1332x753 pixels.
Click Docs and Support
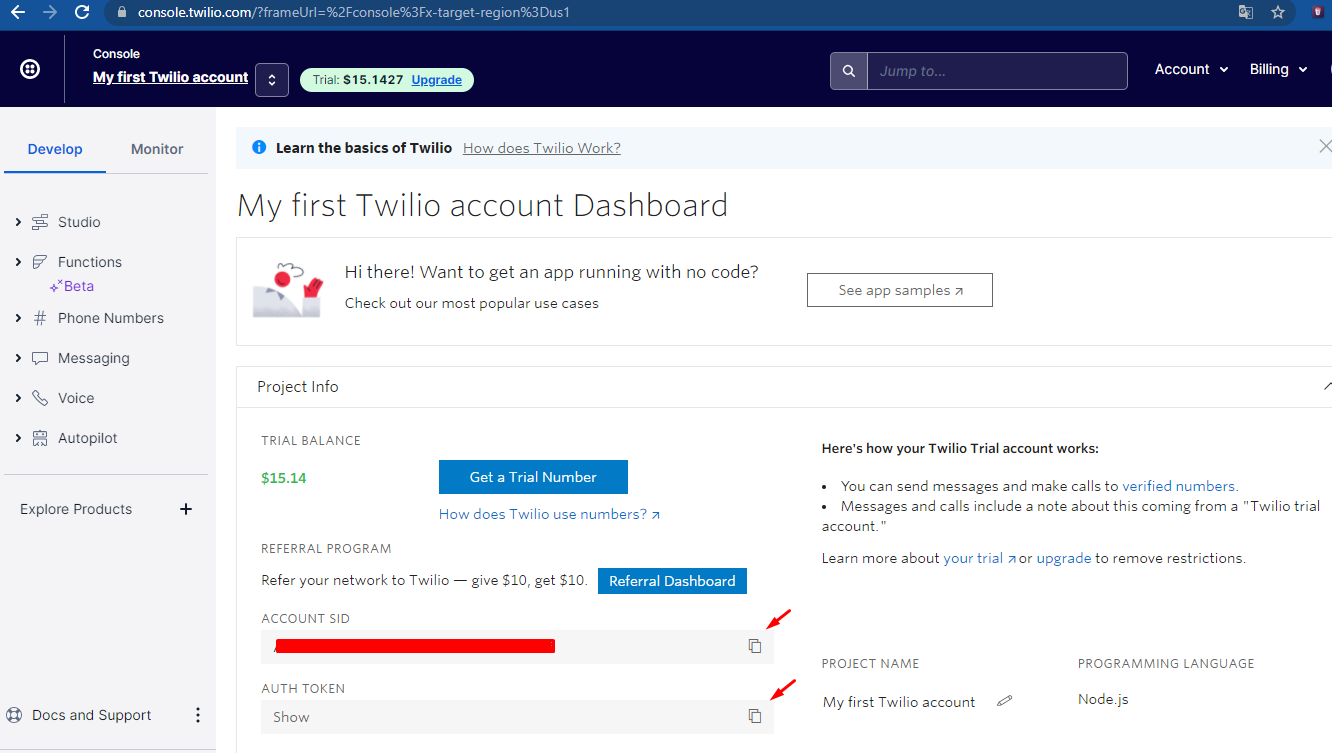coord(92,715)
